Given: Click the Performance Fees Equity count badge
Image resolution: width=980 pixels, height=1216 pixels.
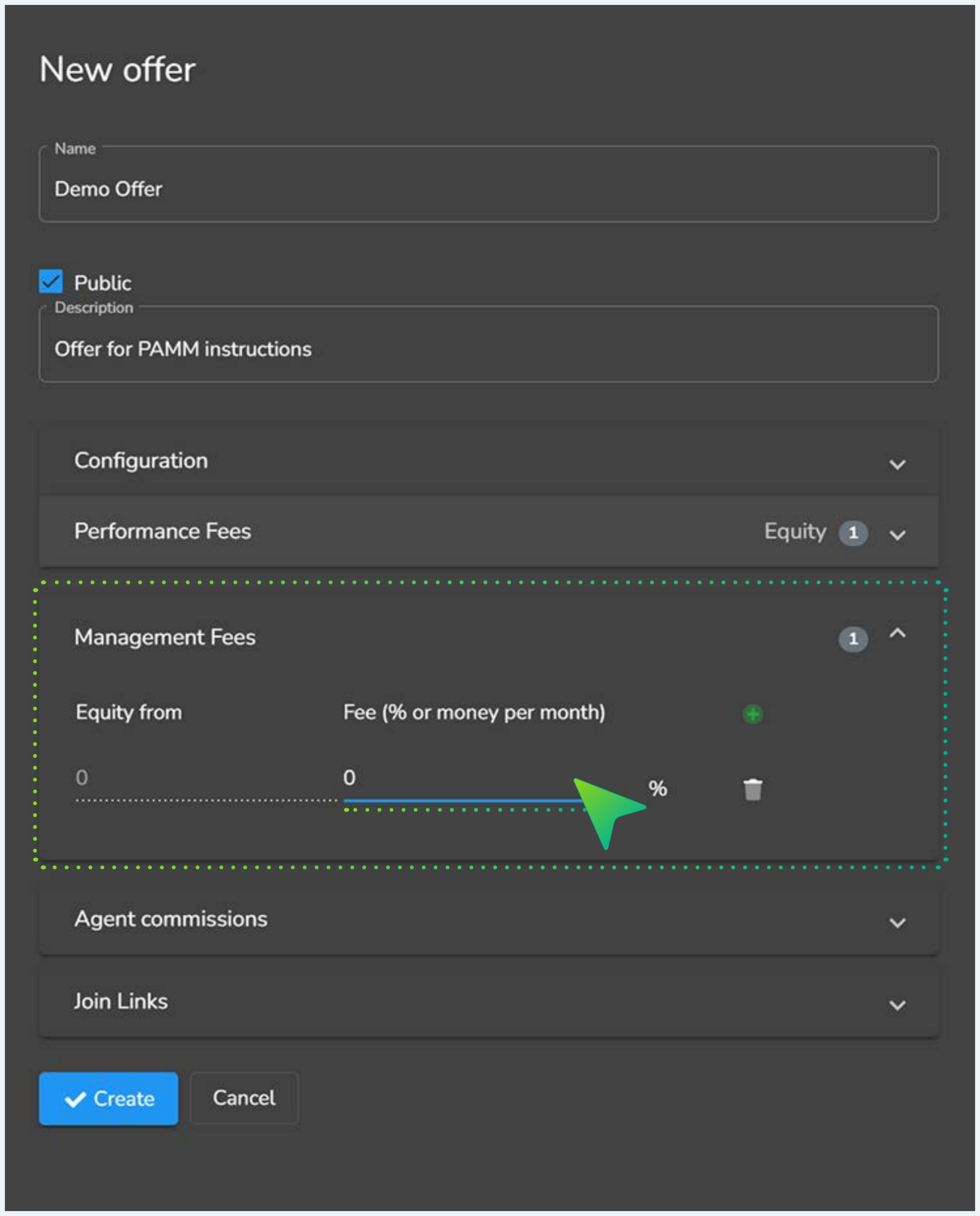Looking at the screenshot, I should [x=853, y=533].
